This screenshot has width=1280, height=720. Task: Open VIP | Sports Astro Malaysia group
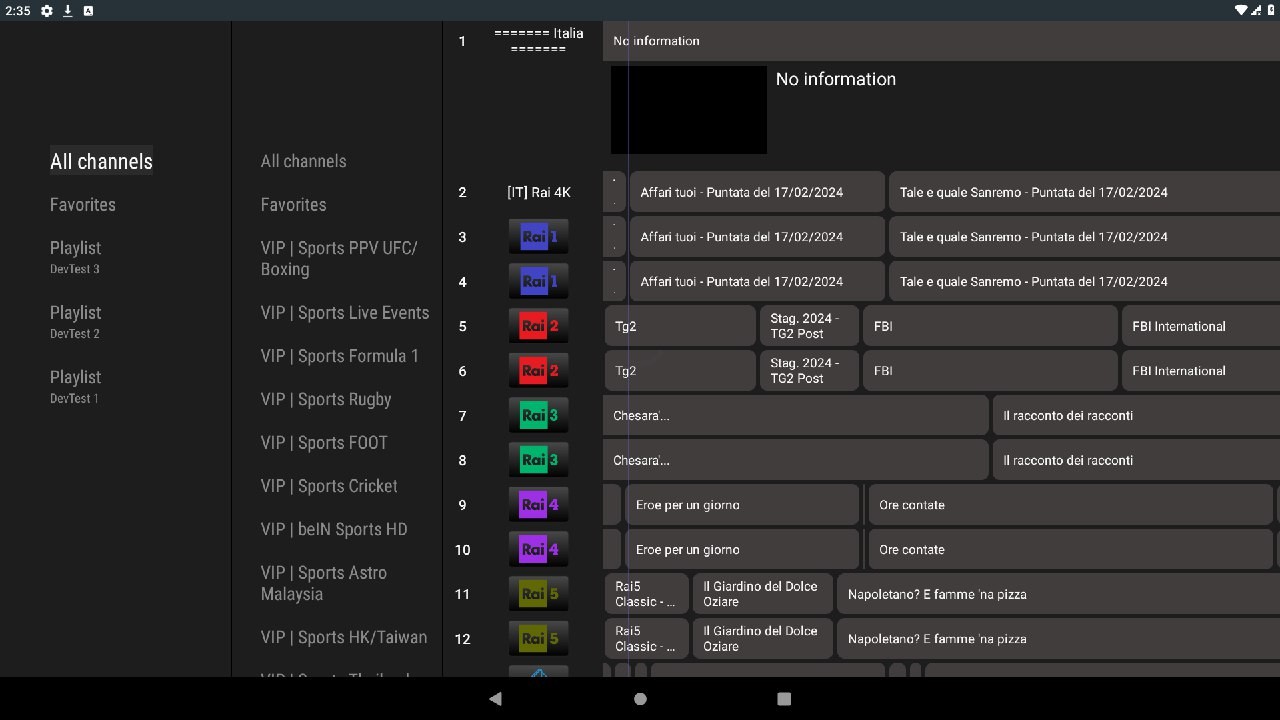324,583
